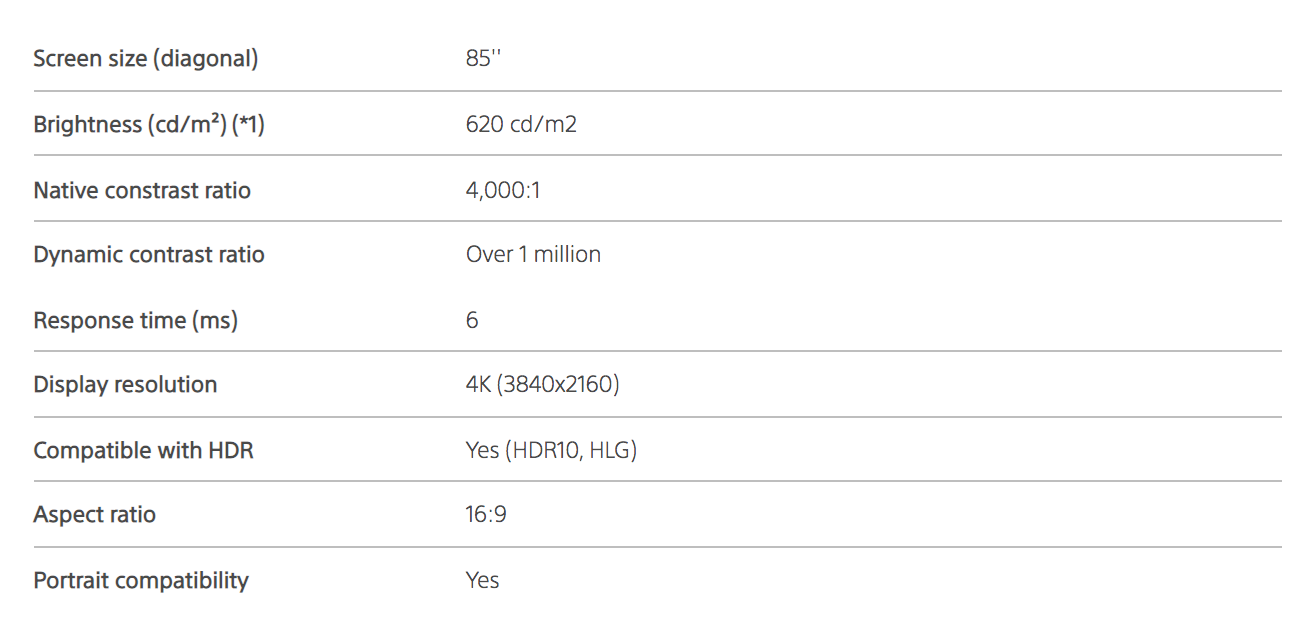Screen dimensions: 1312x620
Task: Click the Portrait compatibility label
Action: click(141, 580)
